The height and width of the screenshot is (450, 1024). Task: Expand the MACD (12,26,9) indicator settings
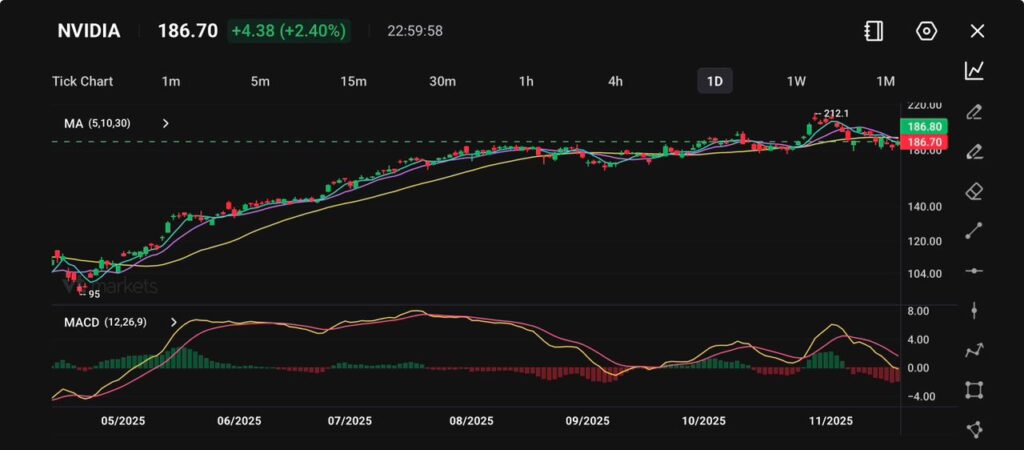pyautogui.click(x=174, y=322)
